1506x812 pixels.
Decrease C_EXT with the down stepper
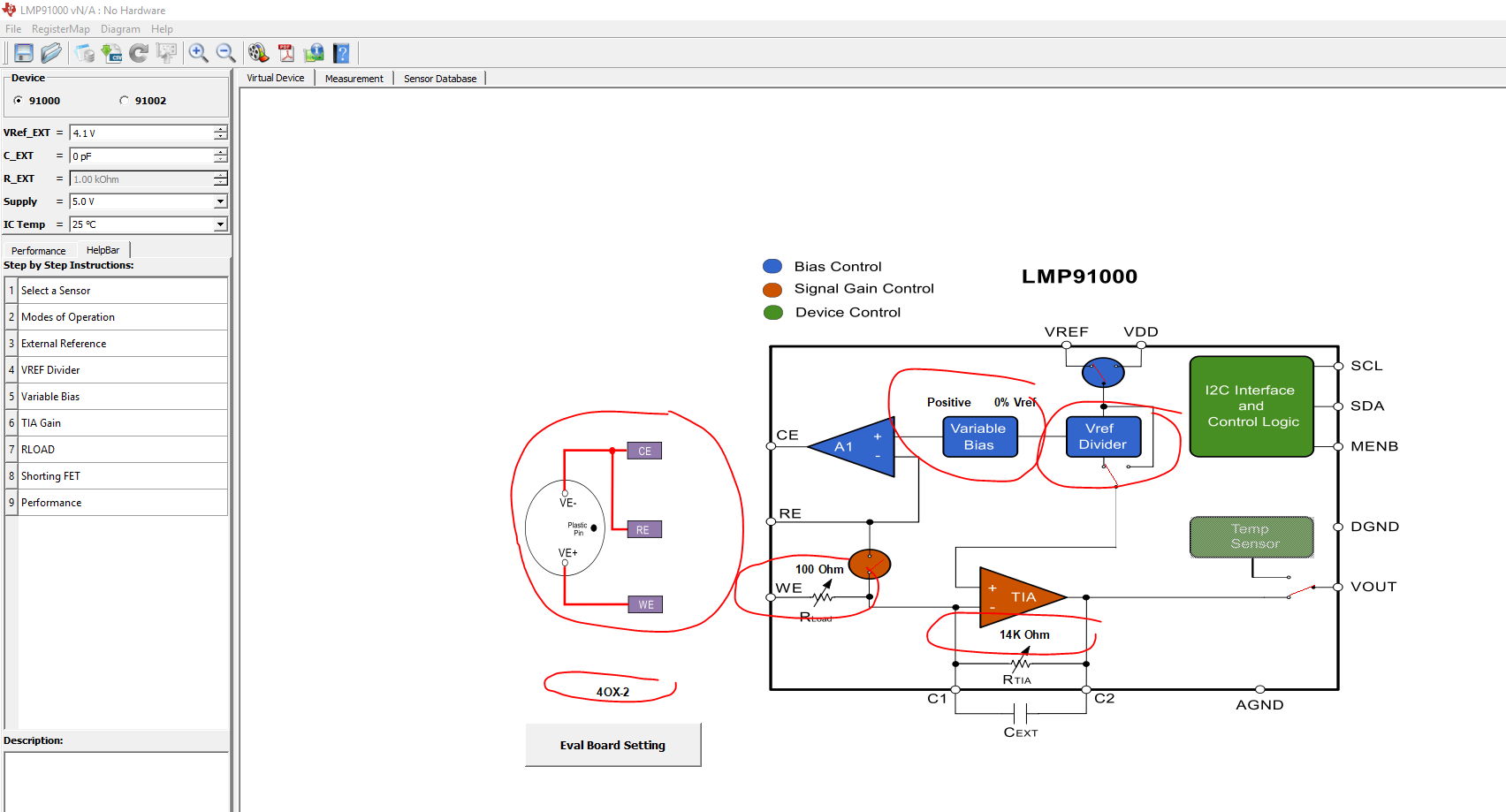pos(220,159)
